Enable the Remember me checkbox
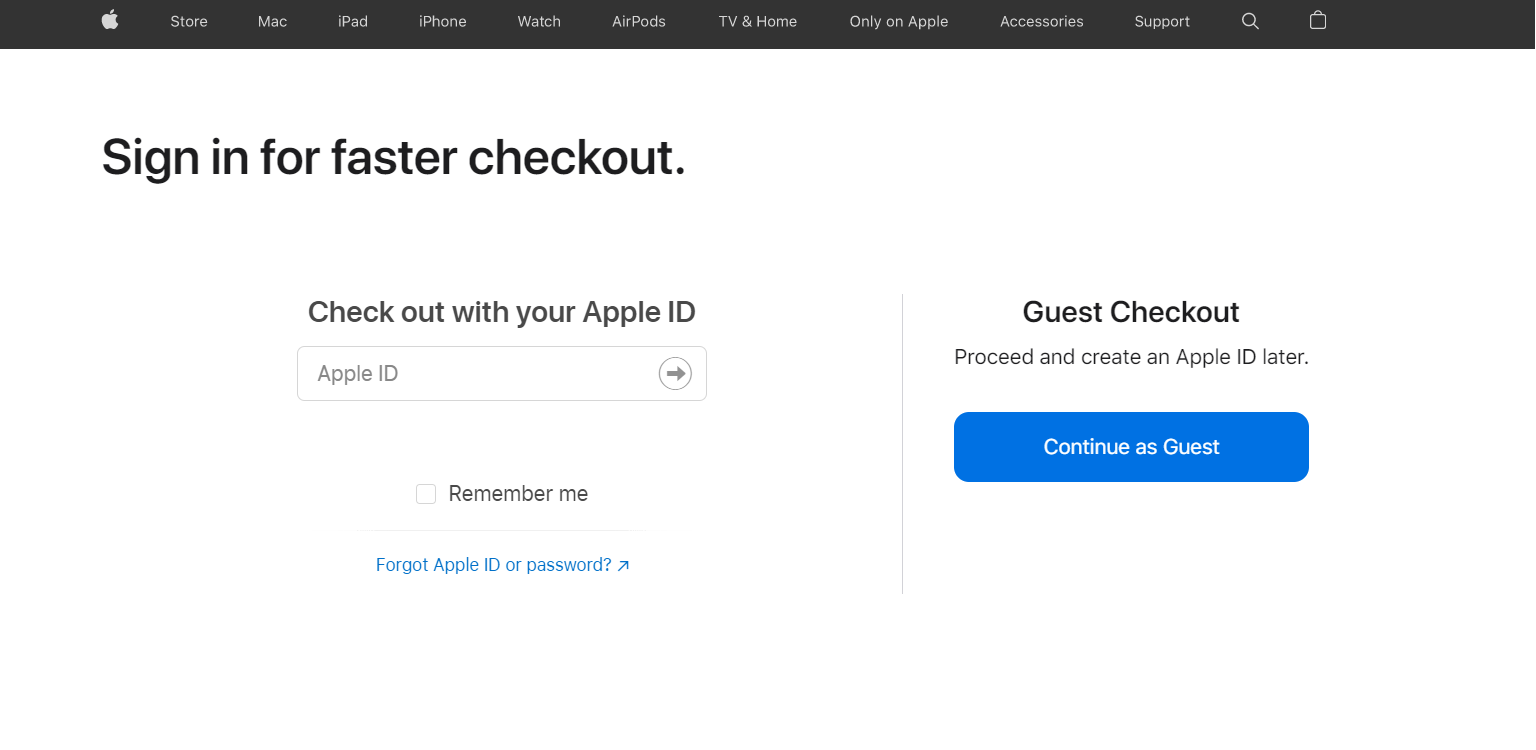 point(426,494)
